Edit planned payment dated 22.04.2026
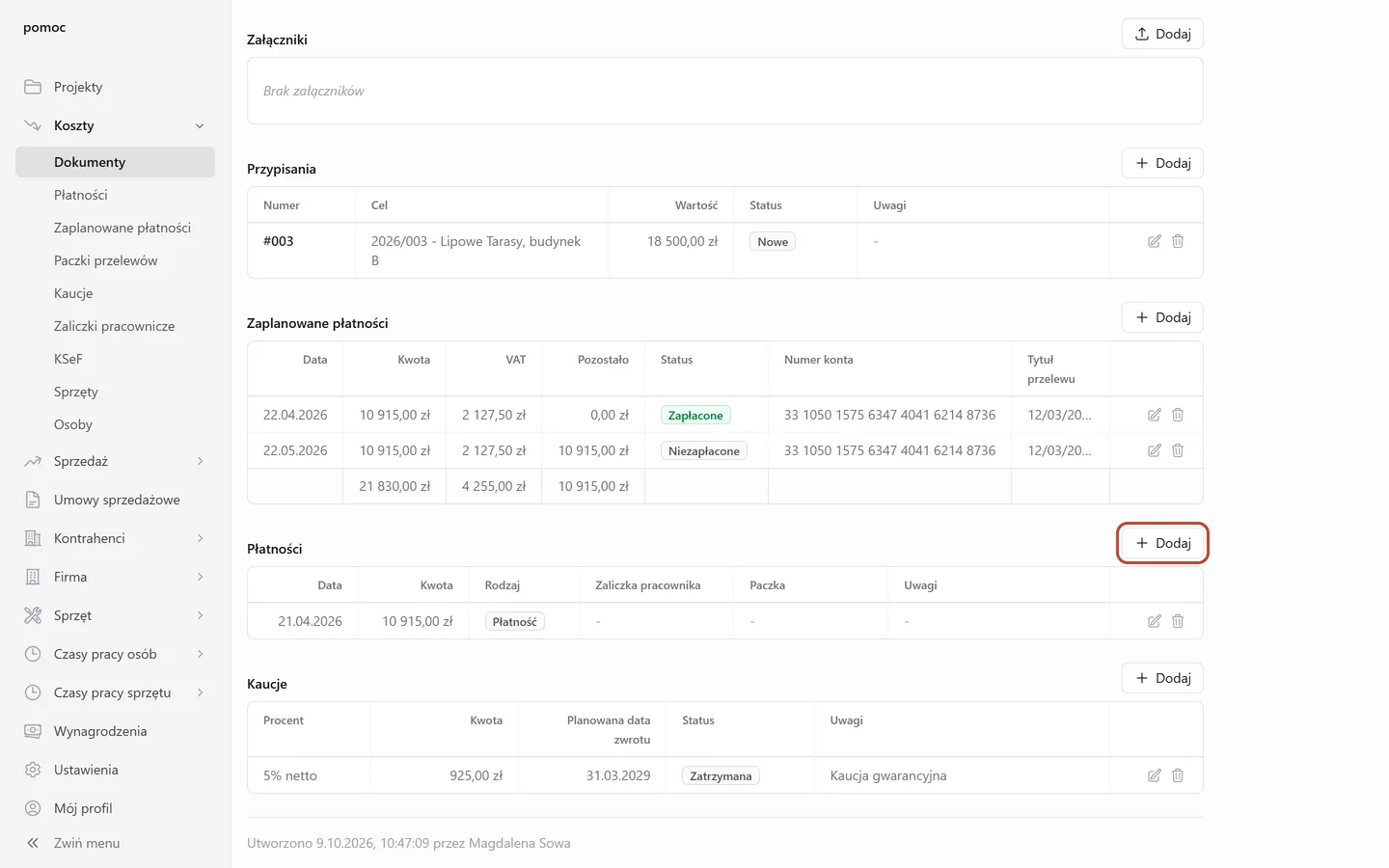Viewport: 1389px width, 868px height. tap(1154, 415)
